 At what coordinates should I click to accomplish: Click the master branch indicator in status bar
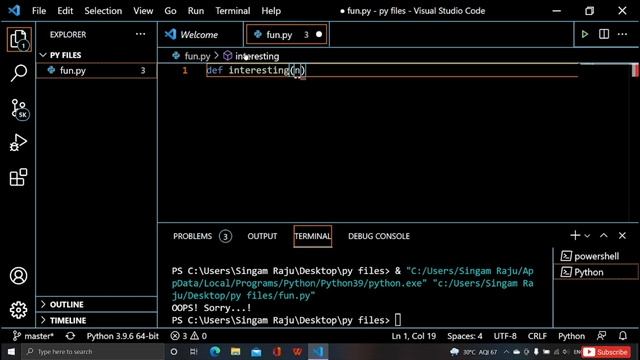(33, 336)
